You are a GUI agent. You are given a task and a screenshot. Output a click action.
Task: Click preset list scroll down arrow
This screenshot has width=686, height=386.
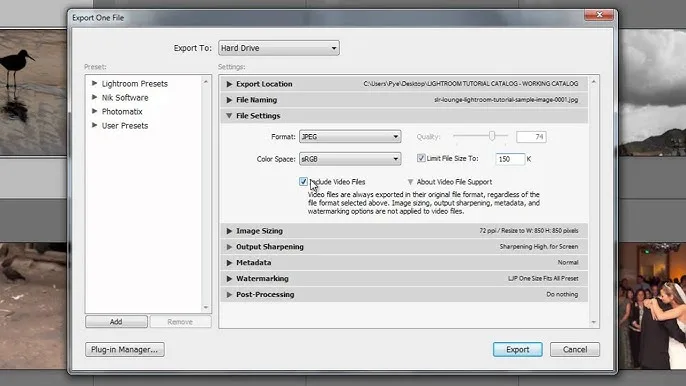point(206,308)
